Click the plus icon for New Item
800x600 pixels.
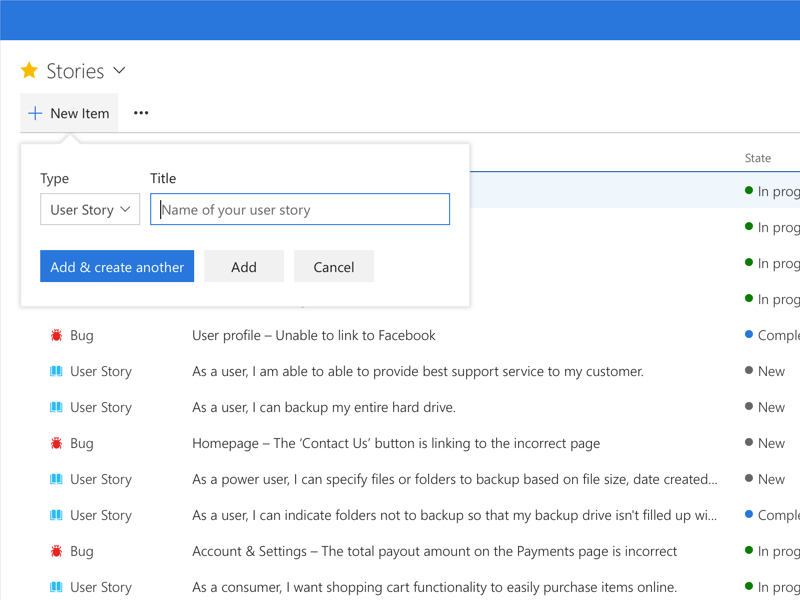coord(35,113)
